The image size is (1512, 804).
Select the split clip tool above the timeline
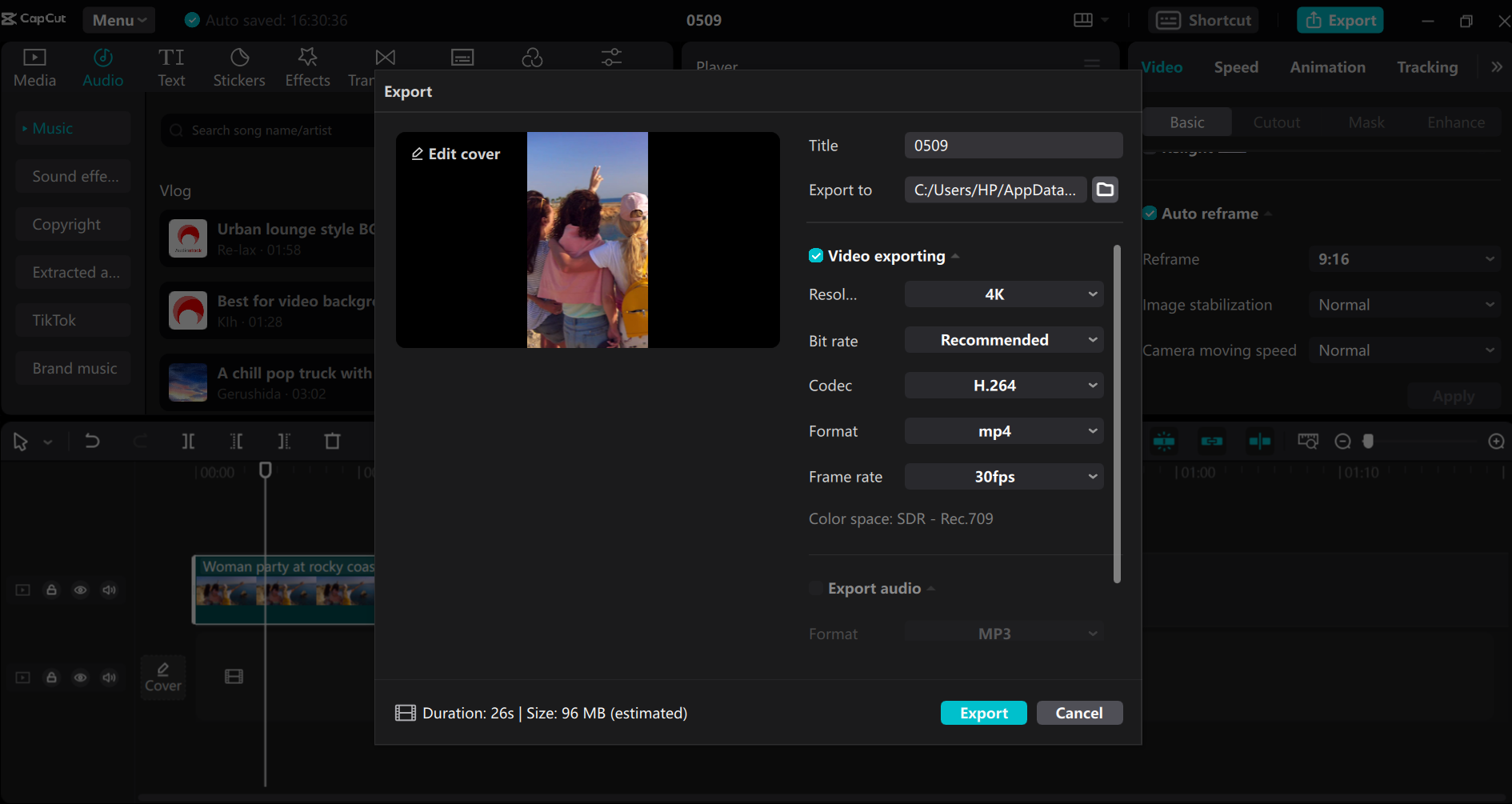188,441
